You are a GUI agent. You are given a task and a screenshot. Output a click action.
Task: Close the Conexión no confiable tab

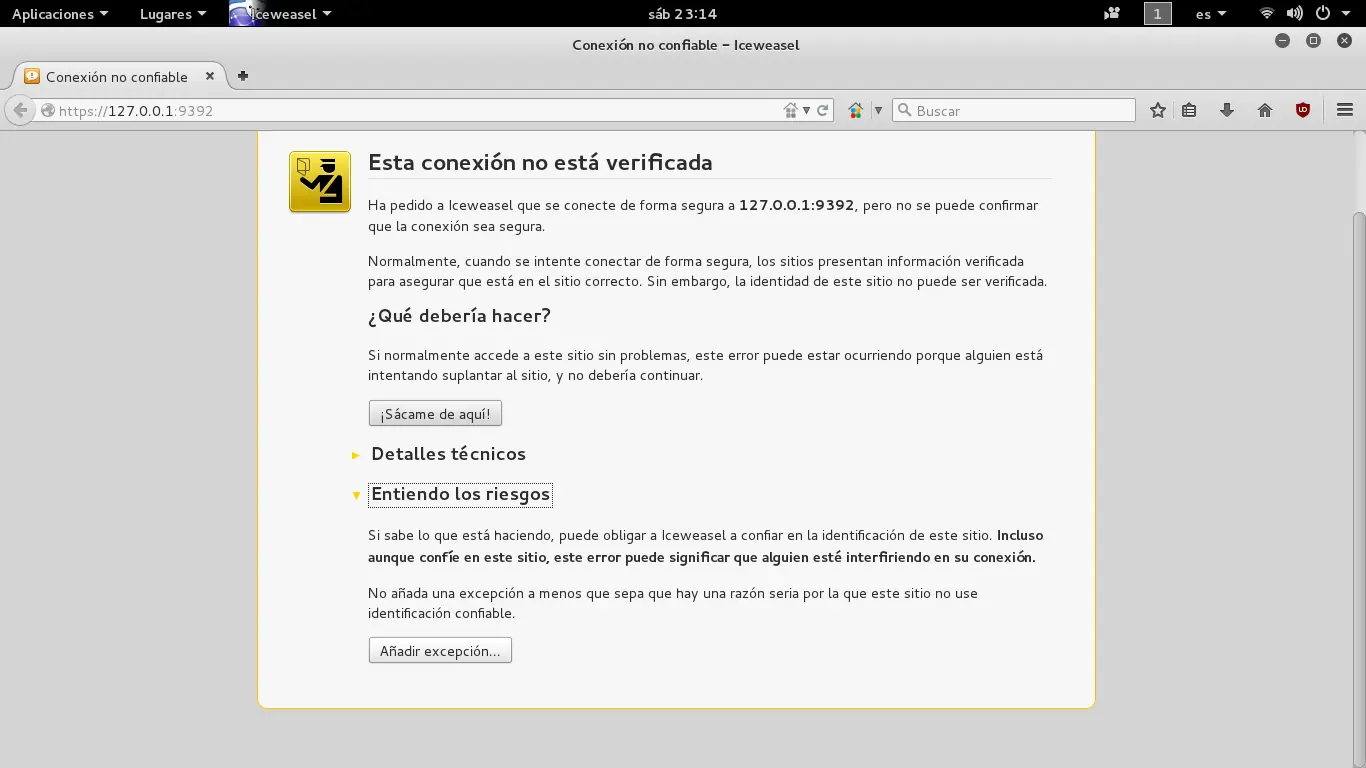210,76
